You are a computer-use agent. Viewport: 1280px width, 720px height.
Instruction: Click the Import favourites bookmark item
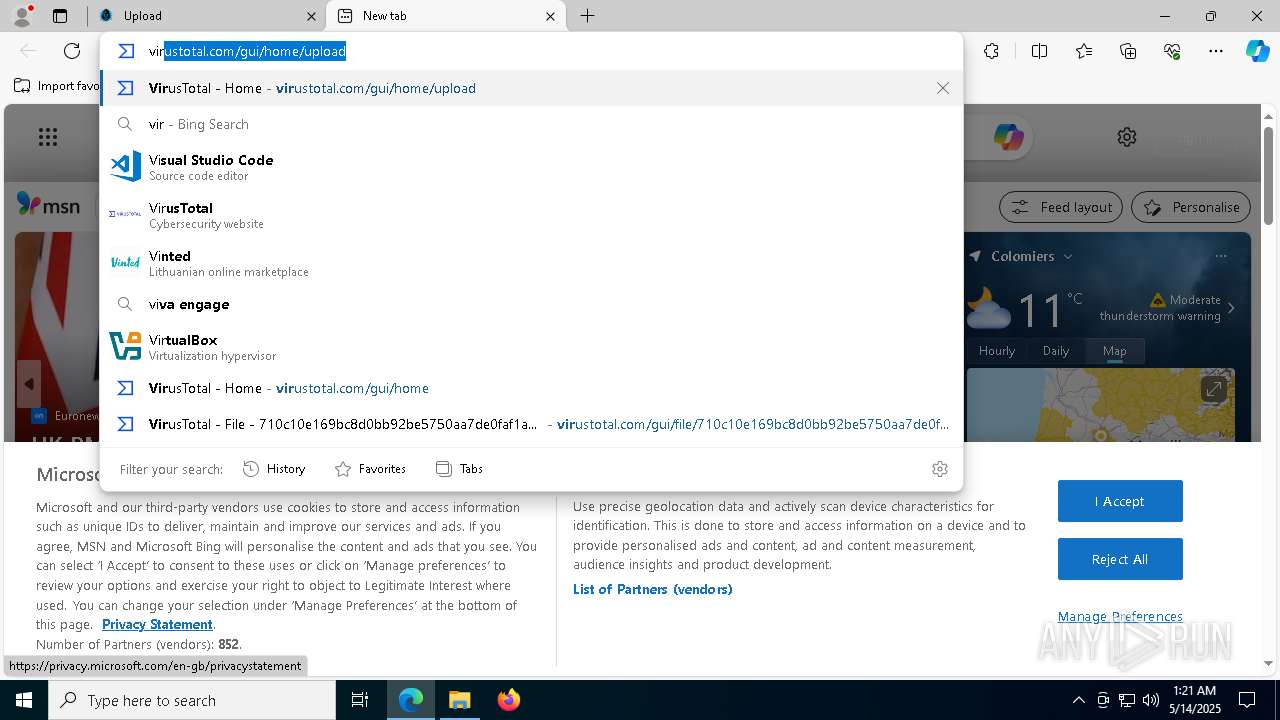[x=57, y=86]
